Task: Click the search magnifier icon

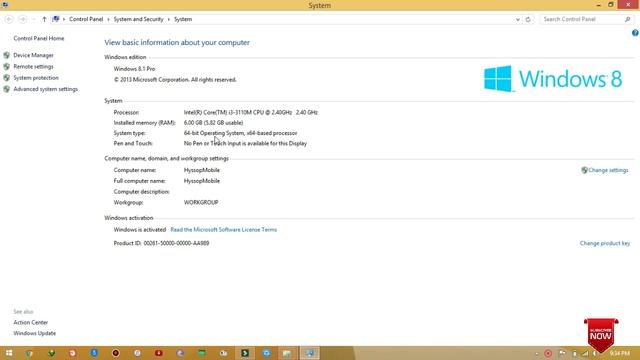Action: (627, 19)
